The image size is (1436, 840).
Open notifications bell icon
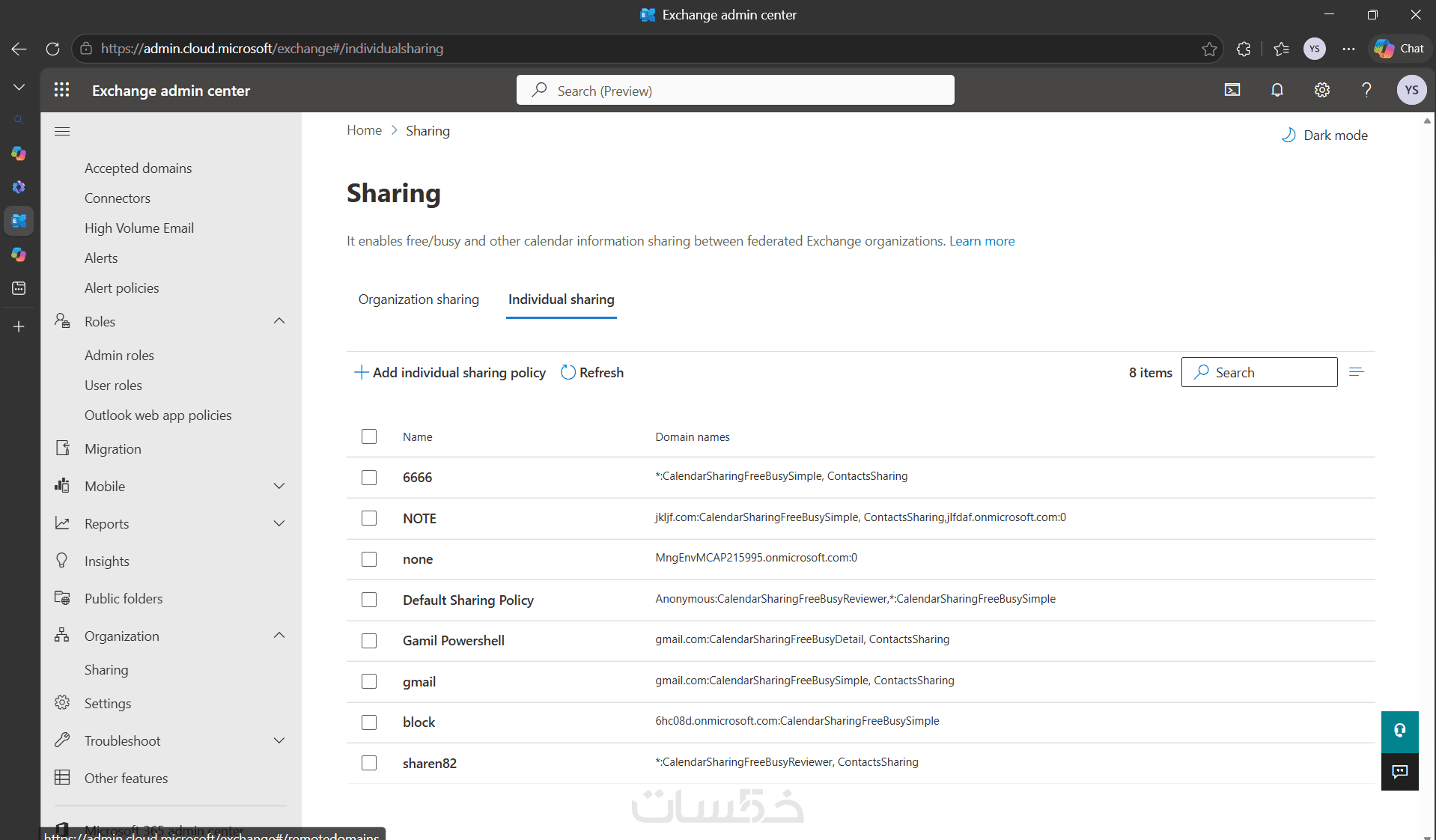(1277, 91)
